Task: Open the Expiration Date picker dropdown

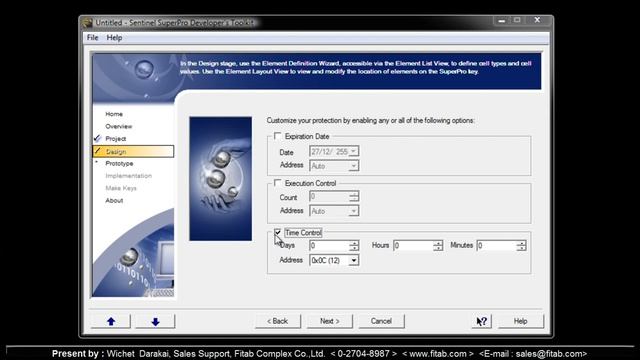Action: coord(353,151)
